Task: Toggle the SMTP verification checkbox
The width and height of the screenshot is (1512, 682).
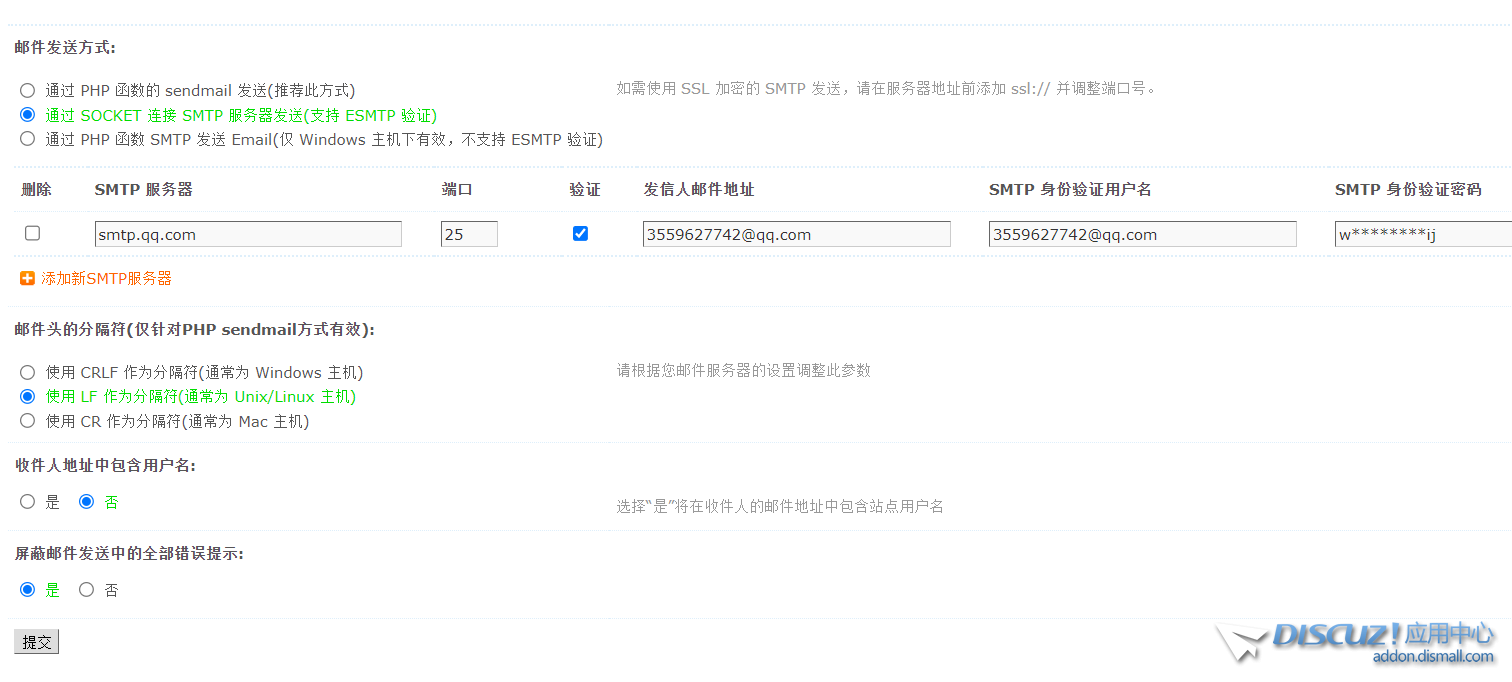Action: (x=580, y=233)
